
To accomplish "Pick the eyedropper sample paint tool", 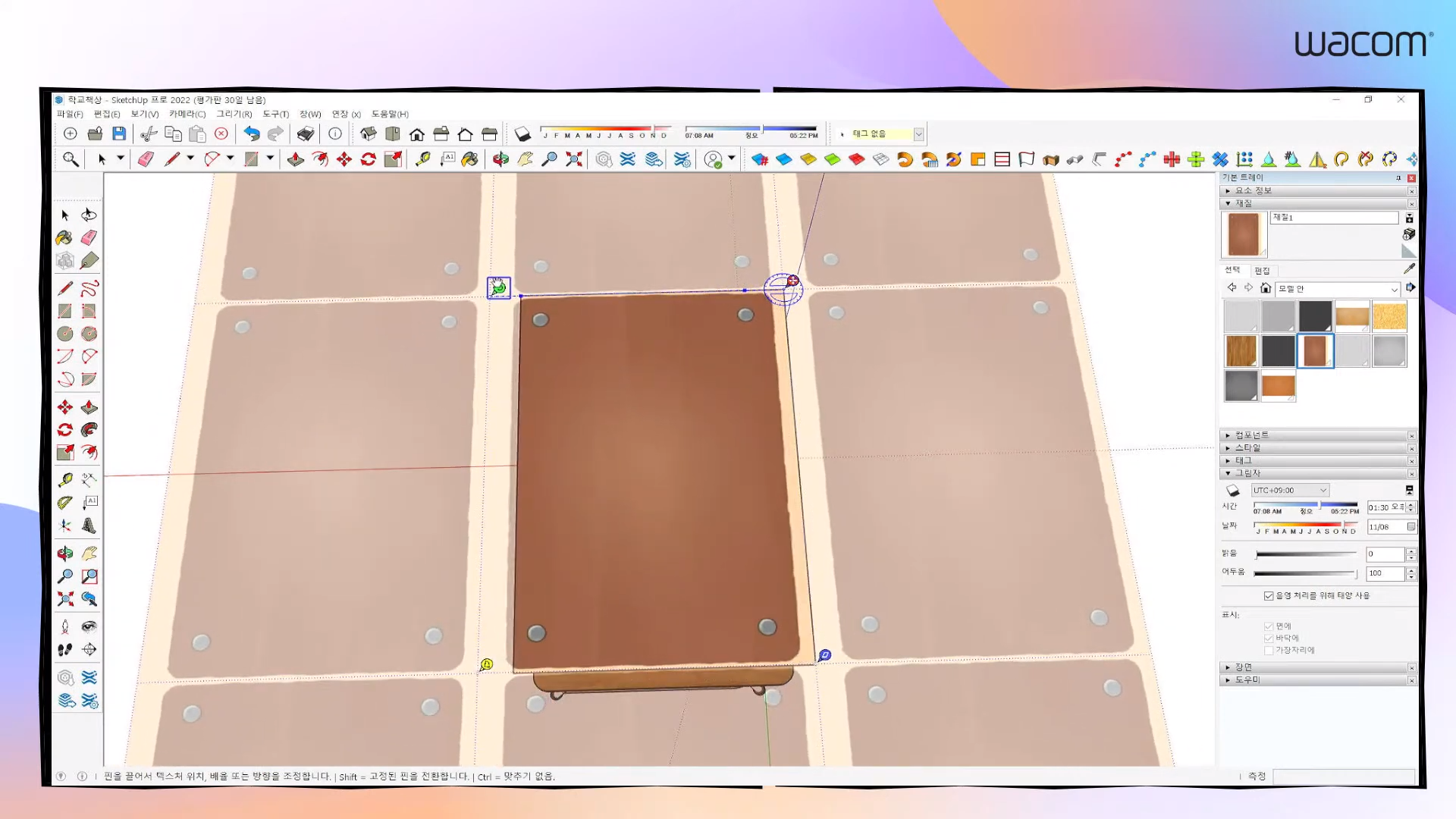I will coord(1409,268).
